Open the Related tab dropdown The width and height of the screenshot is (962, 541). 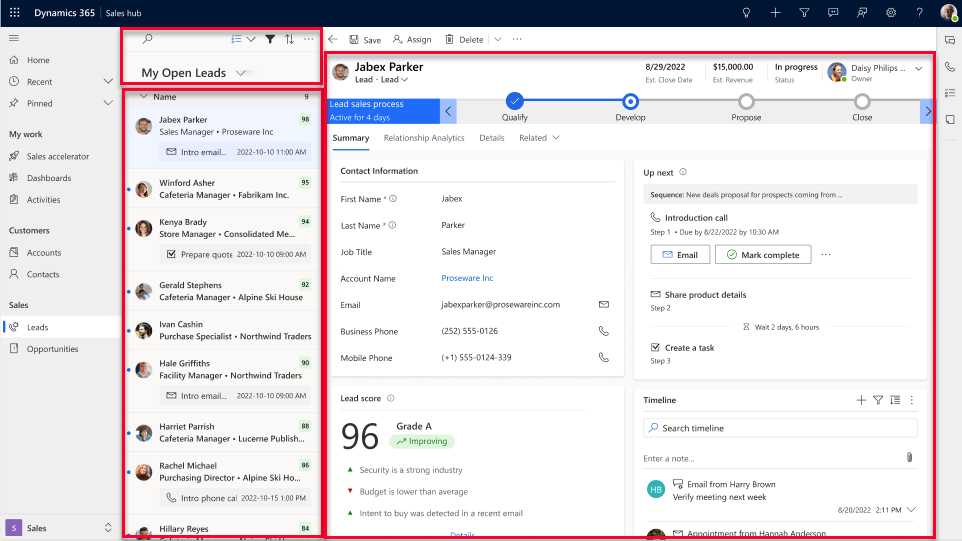539,138
